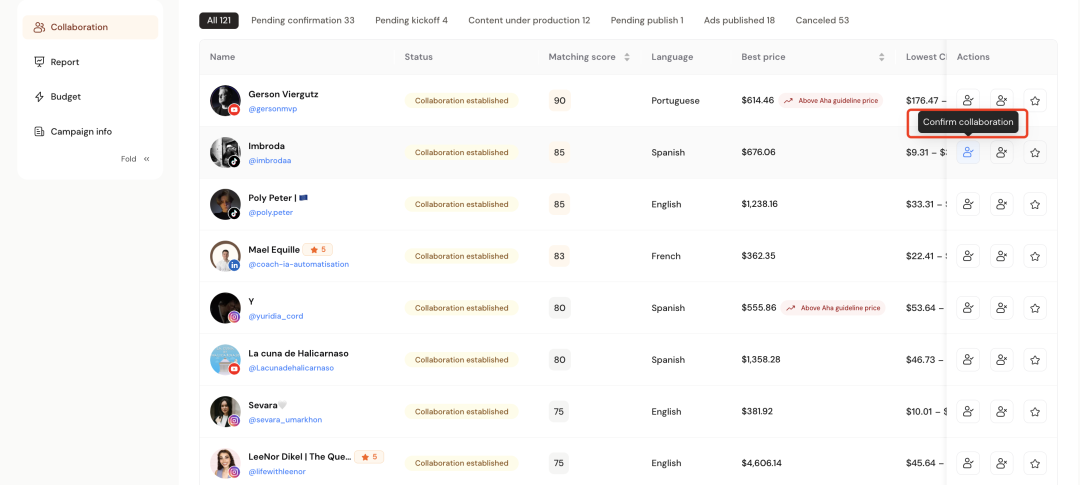This screenshot has height=485, width=1080.
Task: Sort by Matching score column
Action: click(x=627, y=57)
